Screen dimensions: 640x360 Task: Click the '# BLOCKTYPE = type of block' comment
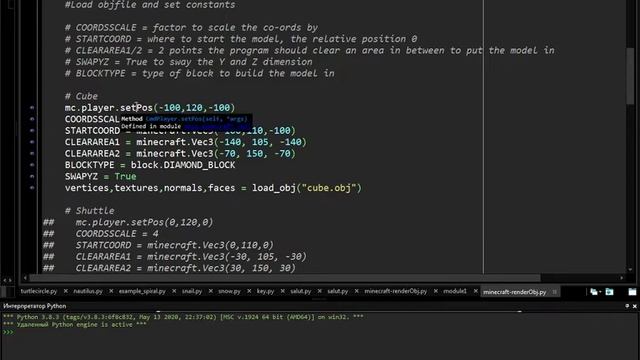[x=199, y=73]
